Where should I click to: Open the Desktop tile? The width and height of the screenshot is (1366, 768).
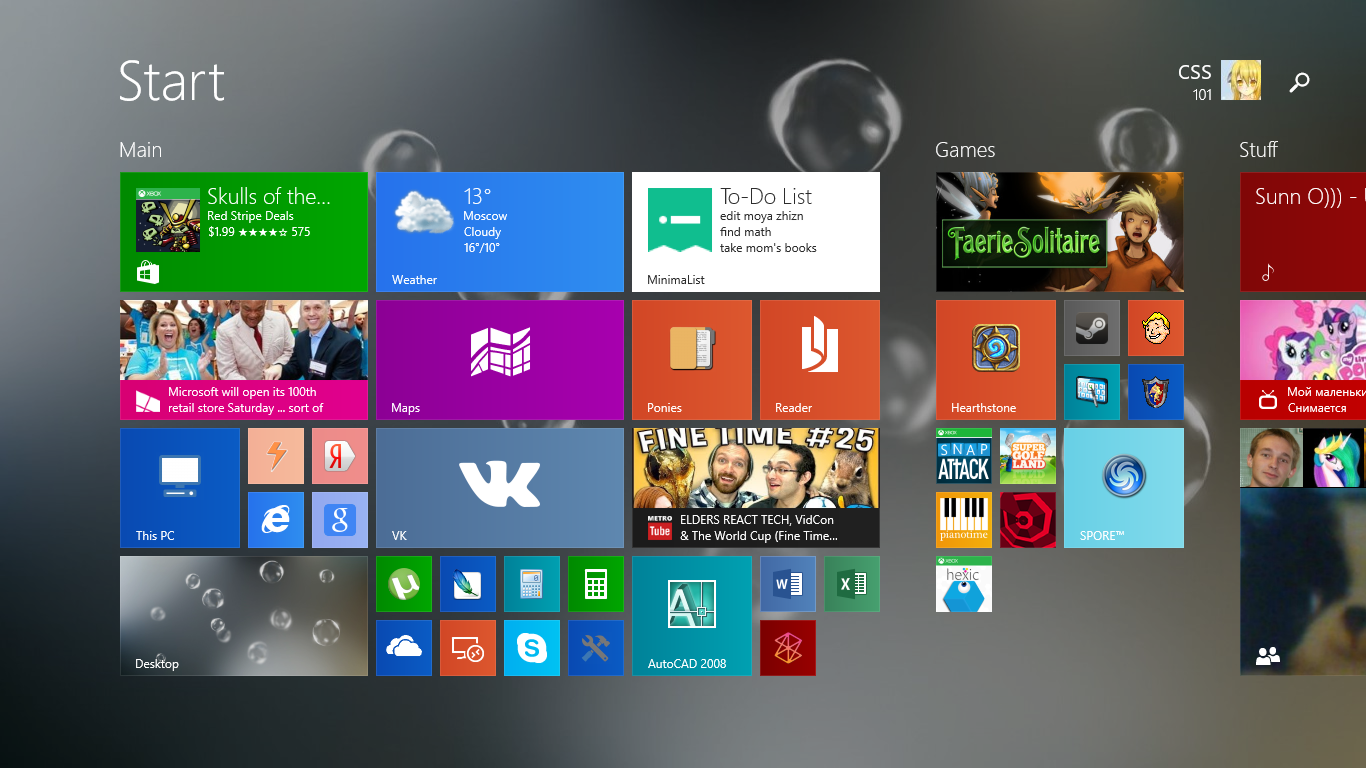[243, 616]
